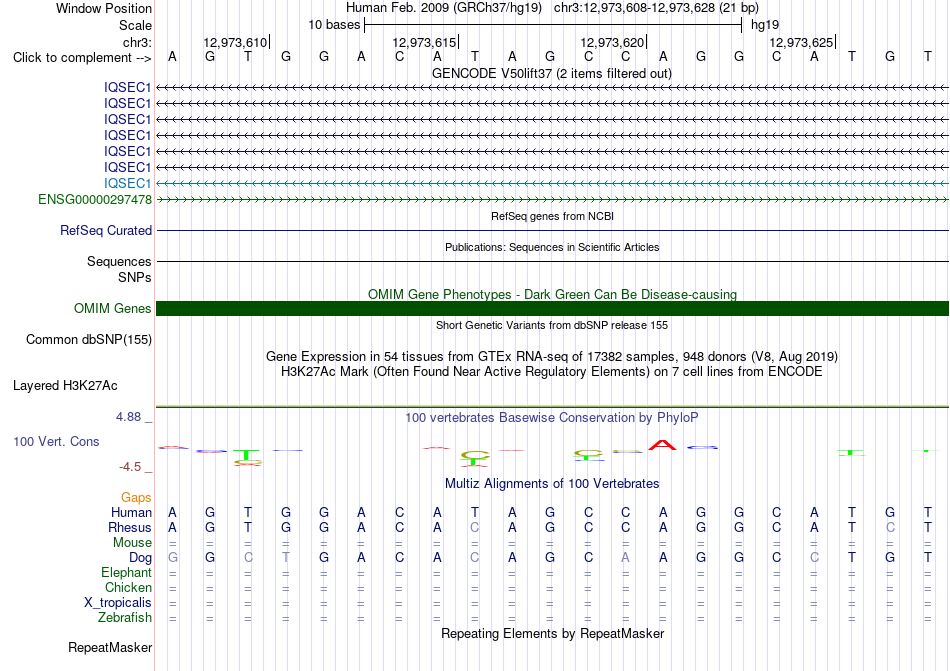Open 'Multiz Alignments of 100 Vertebrates' title

coord(552,483)
